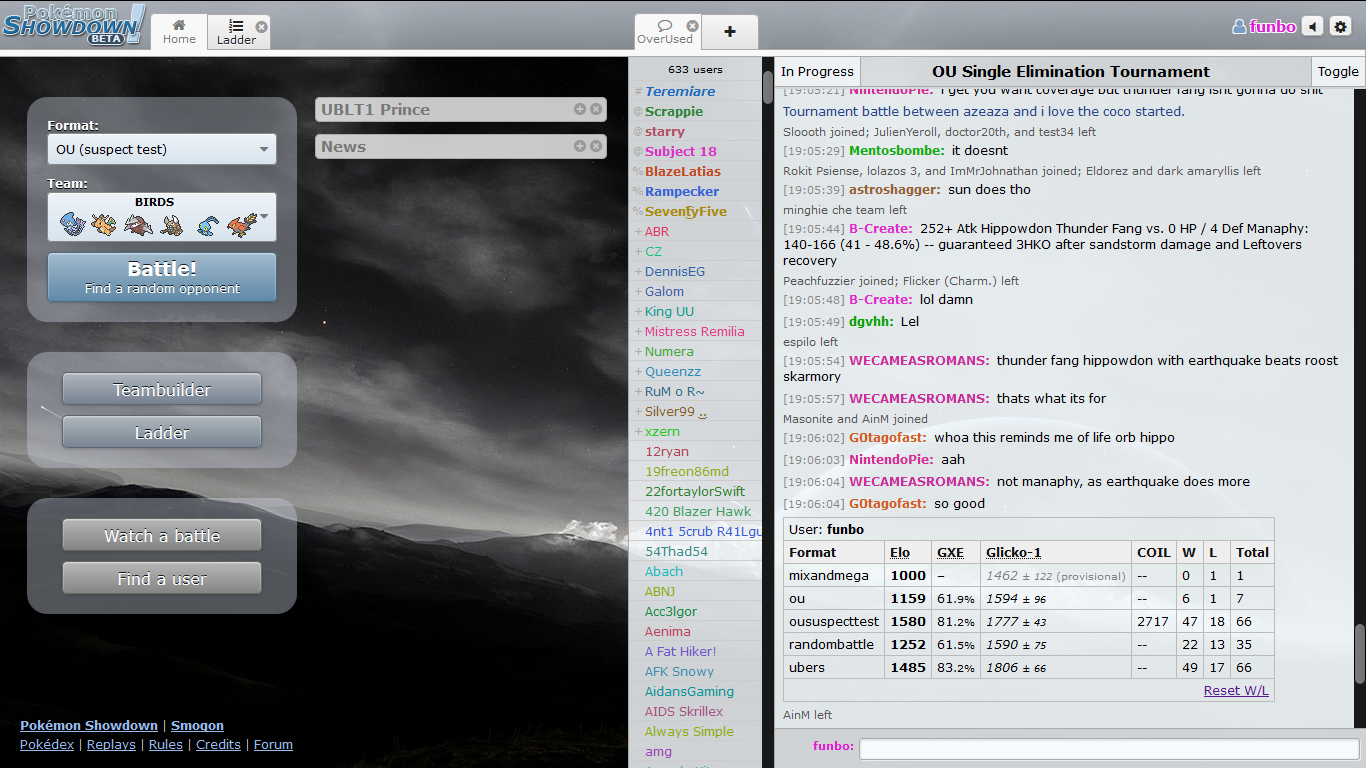Dismiss the News panel with X icon
Screen dimensions: 1366x768
596,146
